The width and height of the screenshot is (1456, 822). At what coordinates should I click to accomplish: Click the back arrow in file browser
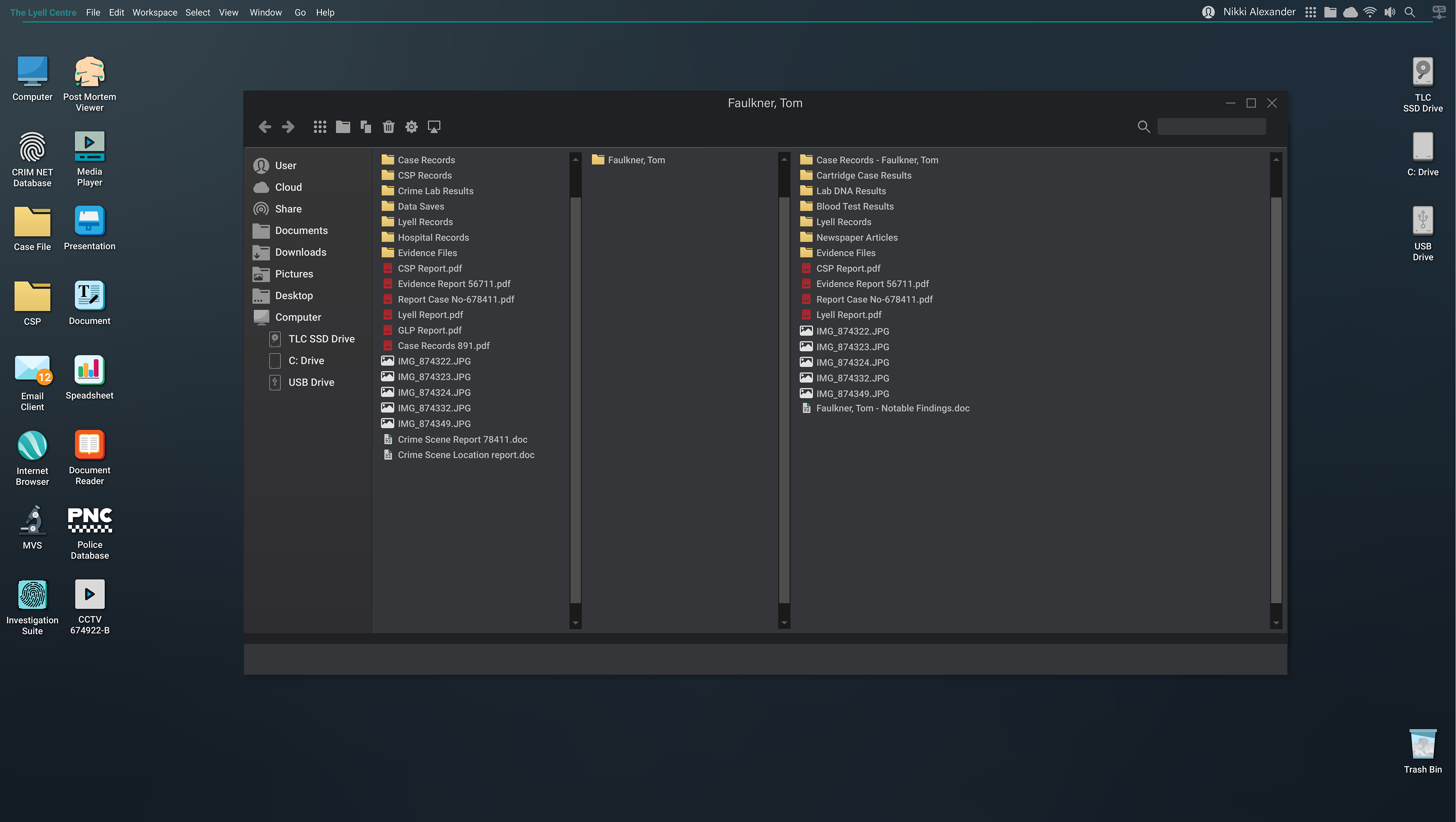265,127
